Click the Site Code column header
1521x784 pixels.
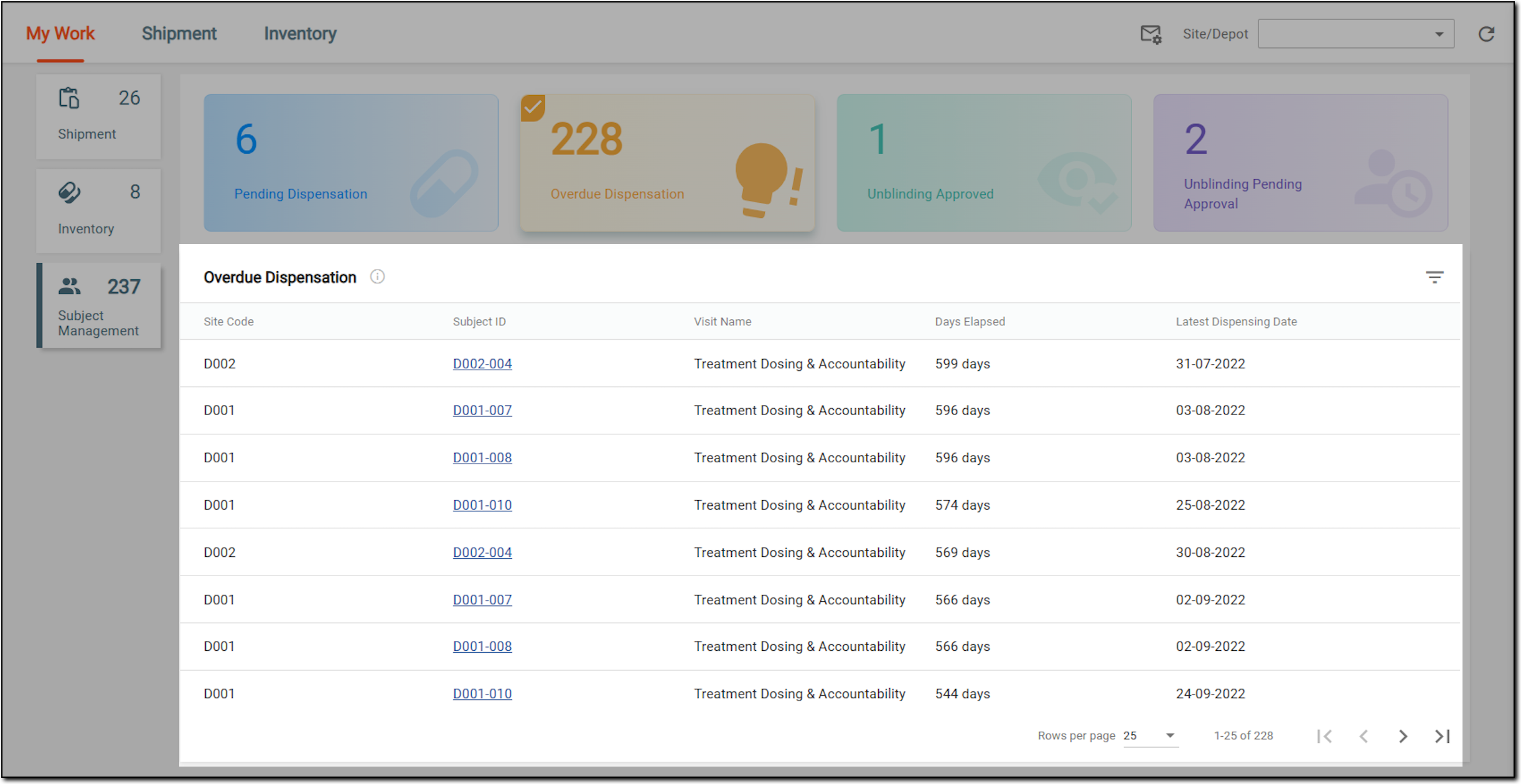[x=228, y=322]
